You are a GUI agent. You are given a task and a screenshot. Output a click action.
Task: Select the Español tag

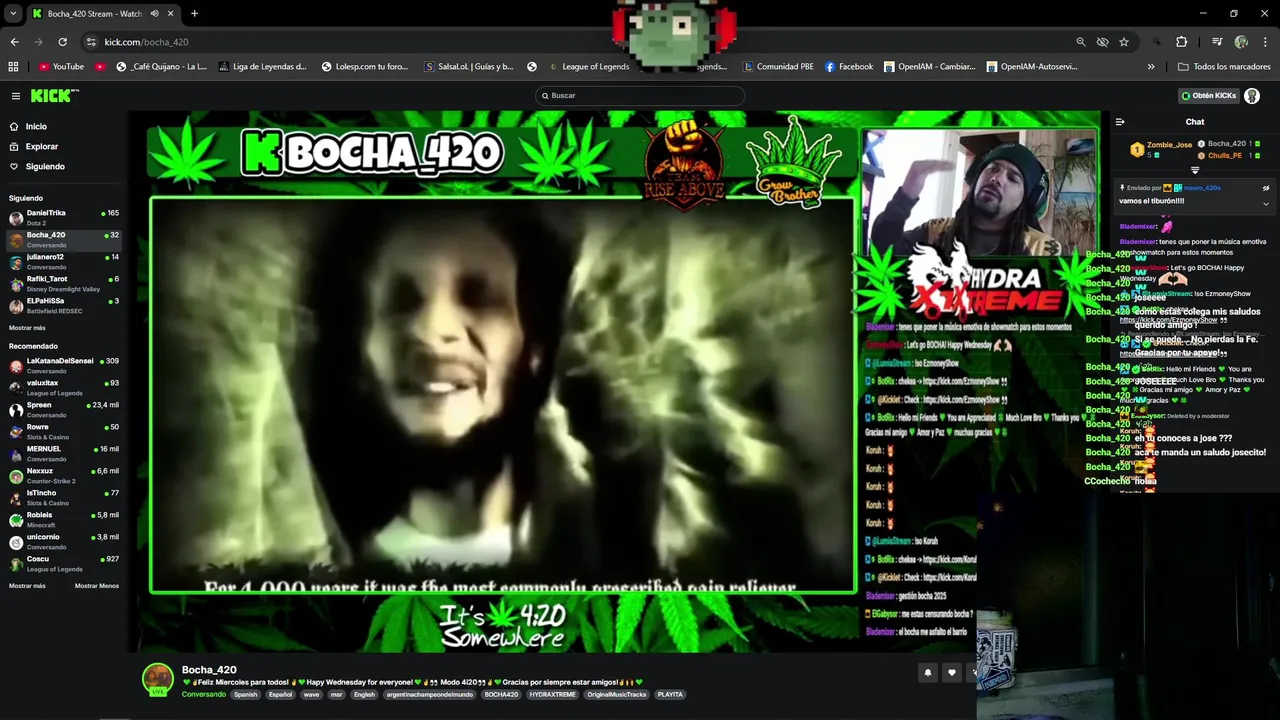[x=280, y=694]
